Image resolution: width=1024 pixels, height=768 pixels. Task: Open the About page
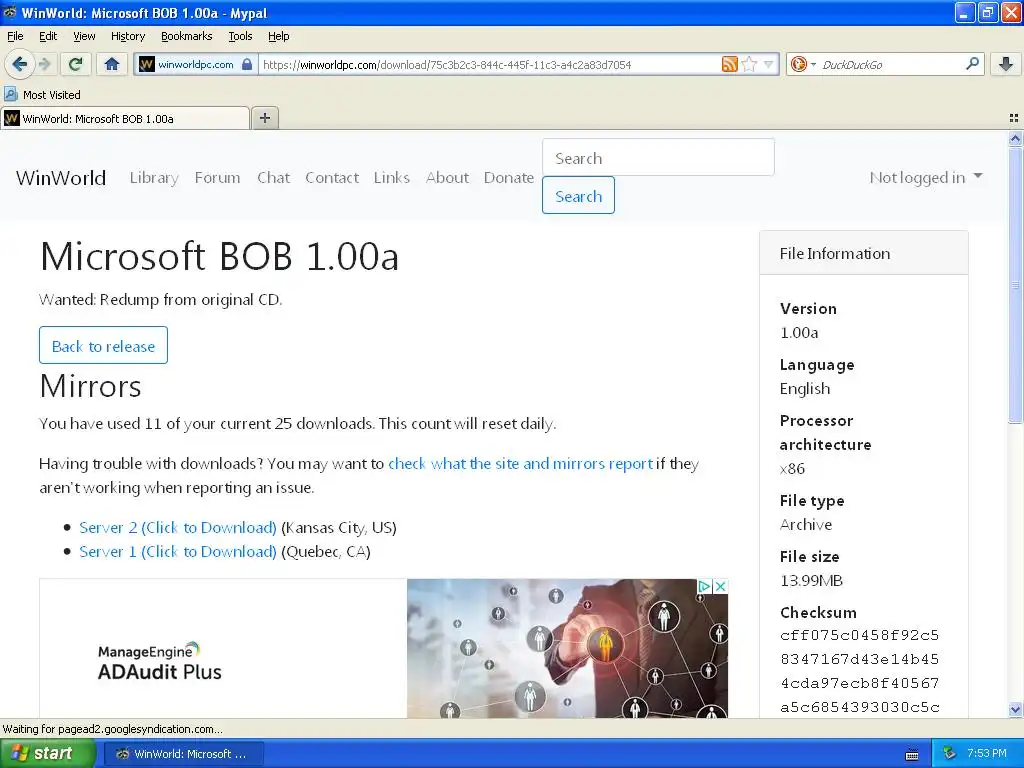click(x=447, y=178)
